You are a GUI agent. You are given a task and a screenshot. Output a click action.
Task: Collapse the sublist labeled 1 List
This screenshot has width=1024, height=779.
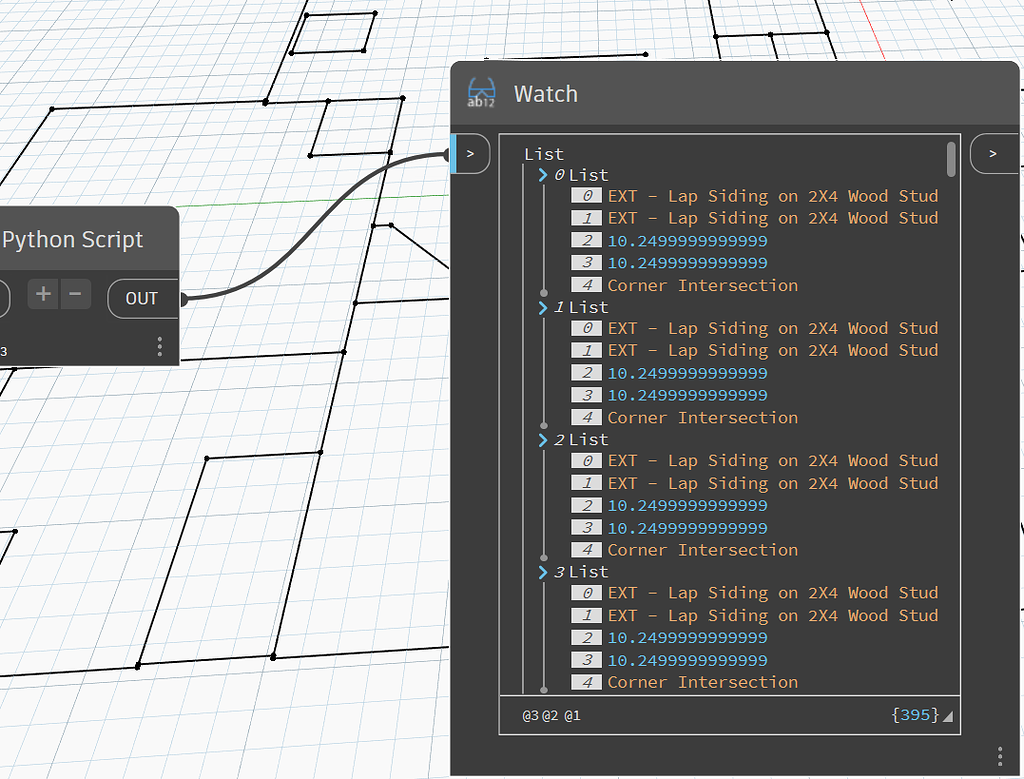point(541,307)
